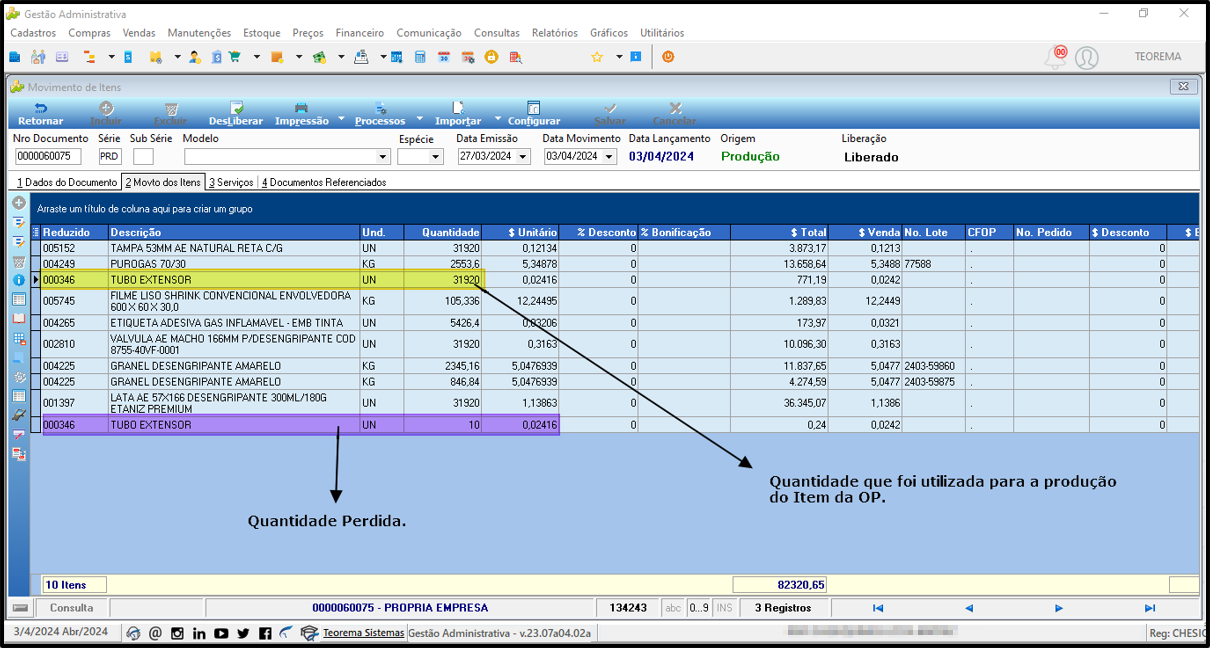
Task: Click the yellow star favorites icon
Action: [x=597, y=57]
